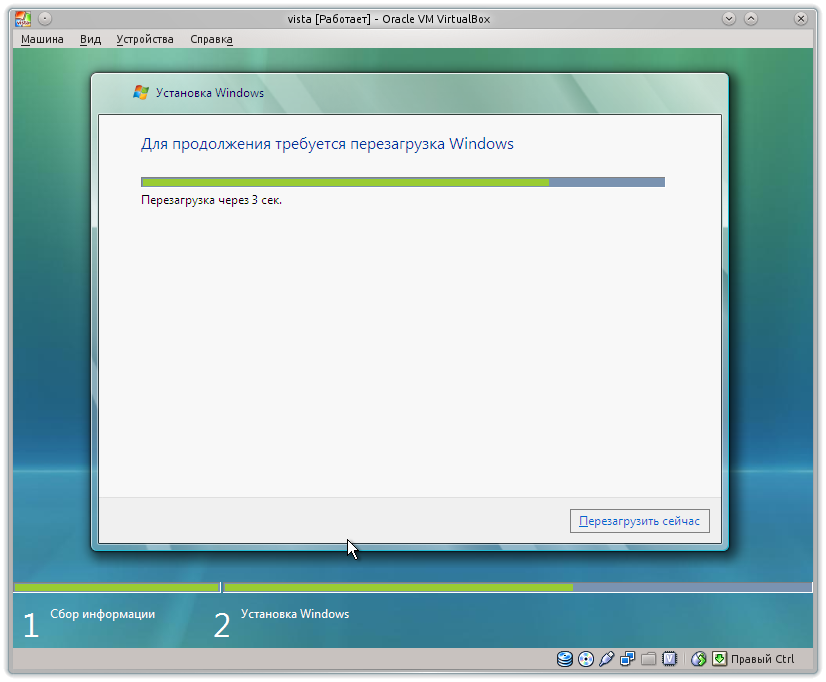Open the network adapters status icon

point(628,659)
